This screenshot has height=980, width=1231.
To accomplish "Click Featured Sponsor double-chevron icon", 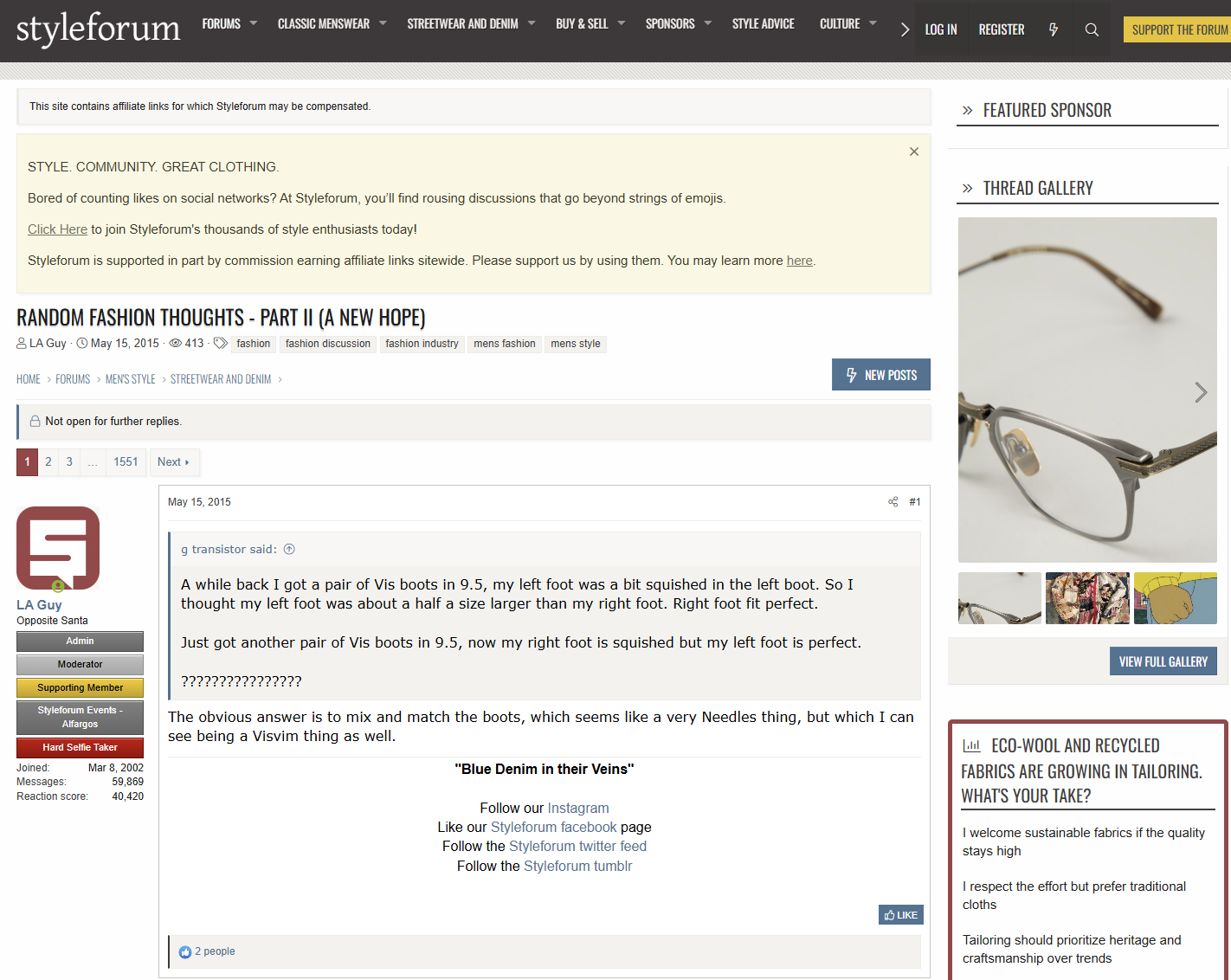I will (x=968, y=111).
